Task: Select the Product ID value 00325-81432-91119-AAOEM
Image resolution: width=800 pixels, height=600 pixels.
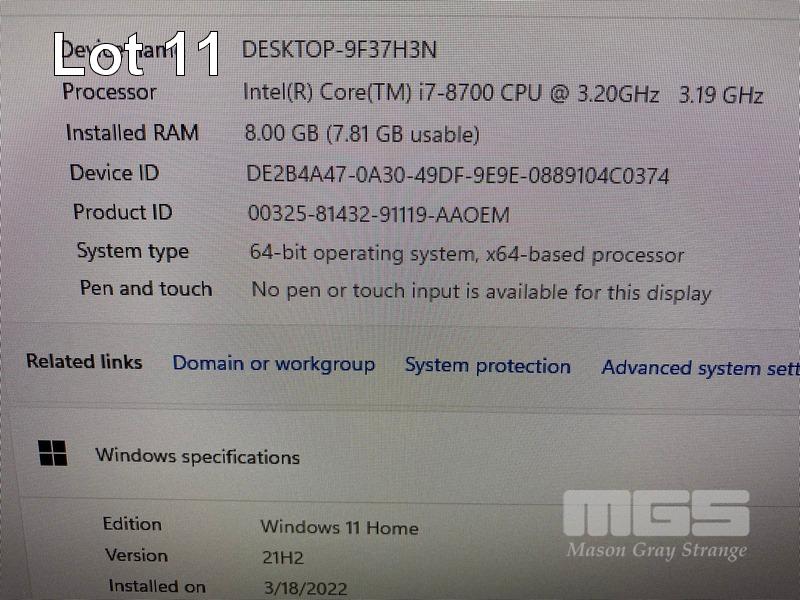Action: point(379,214)
